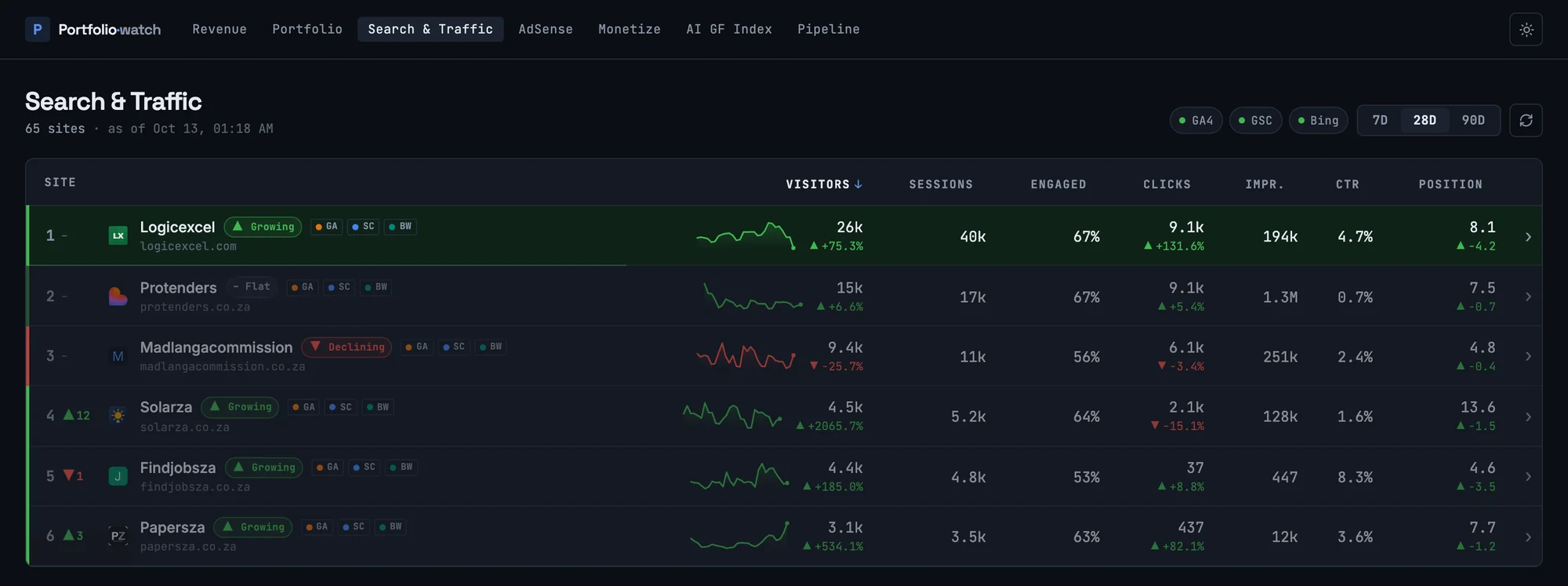Image resolution: width=1568 pixels, height=586 pixels.
Task: Sort by the Clicks column header
Action: coord(1167,184)
